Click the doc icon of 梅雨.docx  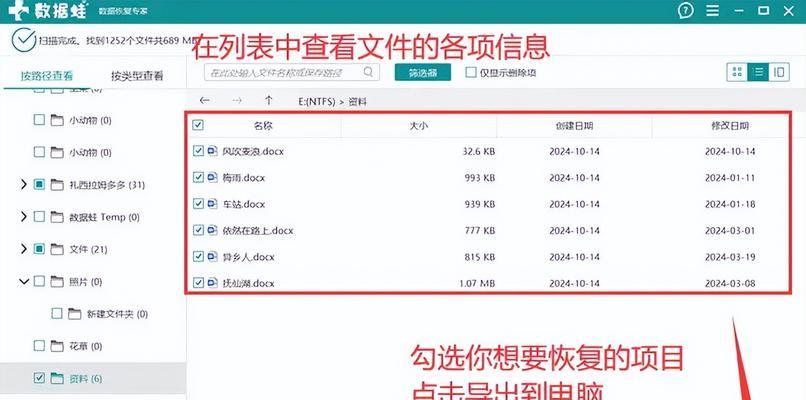click(213, 177)
